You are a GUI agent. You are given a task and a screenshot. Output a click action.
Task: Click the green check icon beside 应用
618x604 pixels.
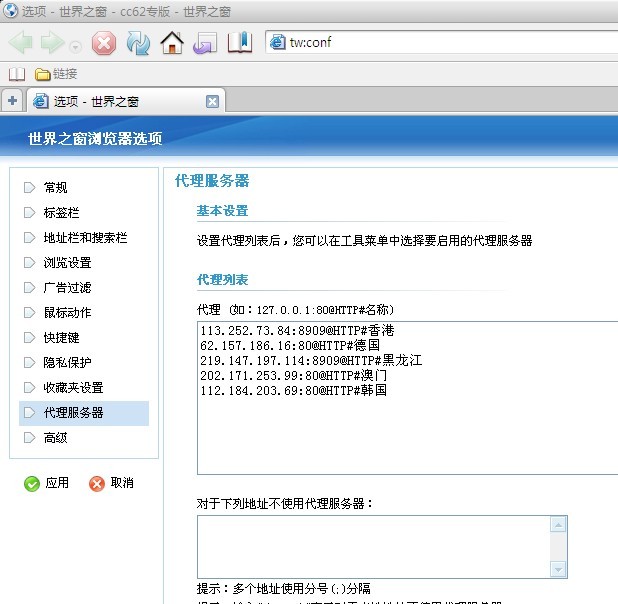click(x=32, y=484)
